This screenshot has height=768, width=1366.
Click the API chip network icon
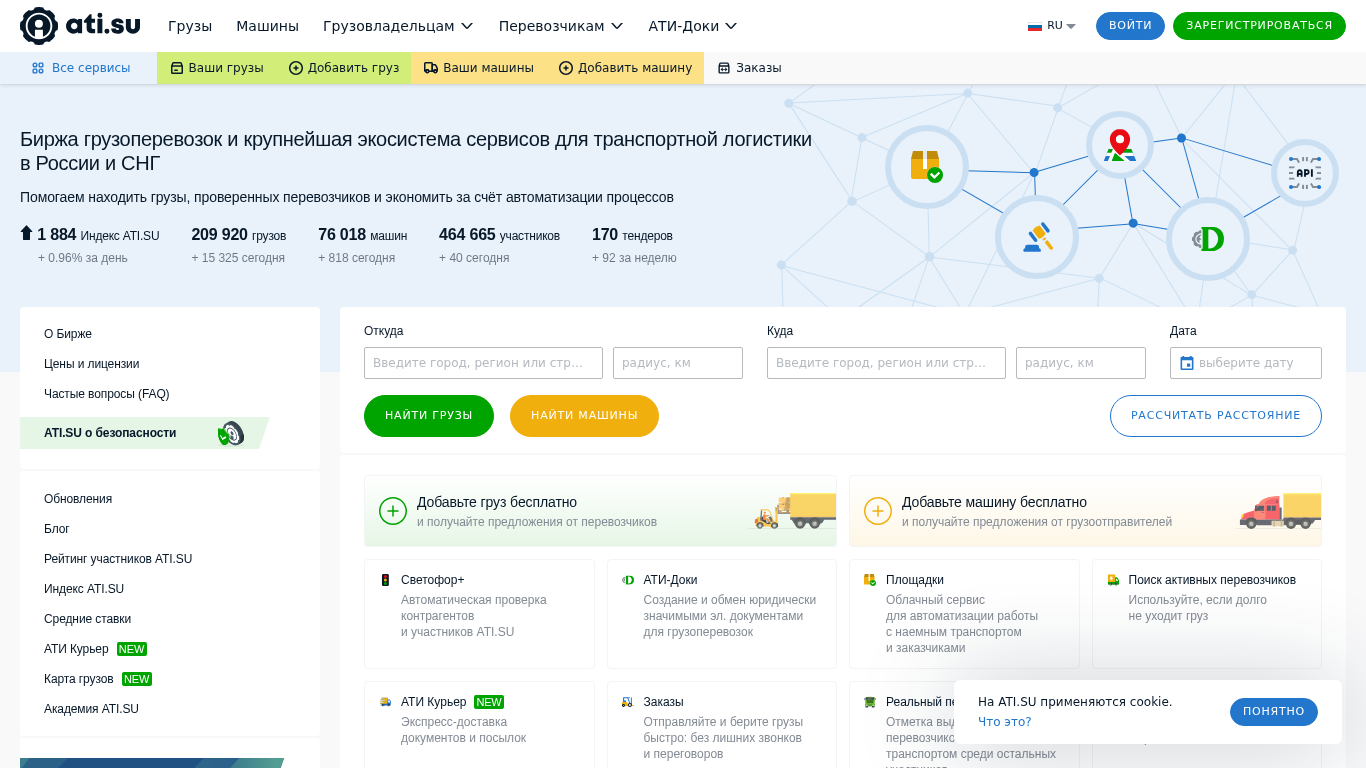click(1305, 173)
